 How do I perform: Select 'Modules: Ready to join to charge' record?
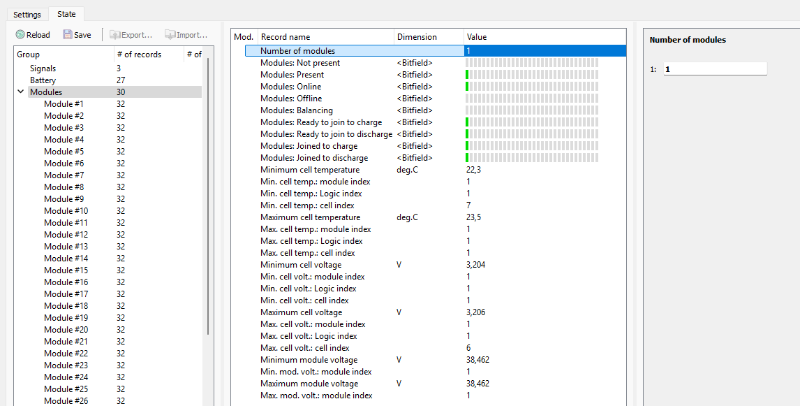click(x=321, y=122)
